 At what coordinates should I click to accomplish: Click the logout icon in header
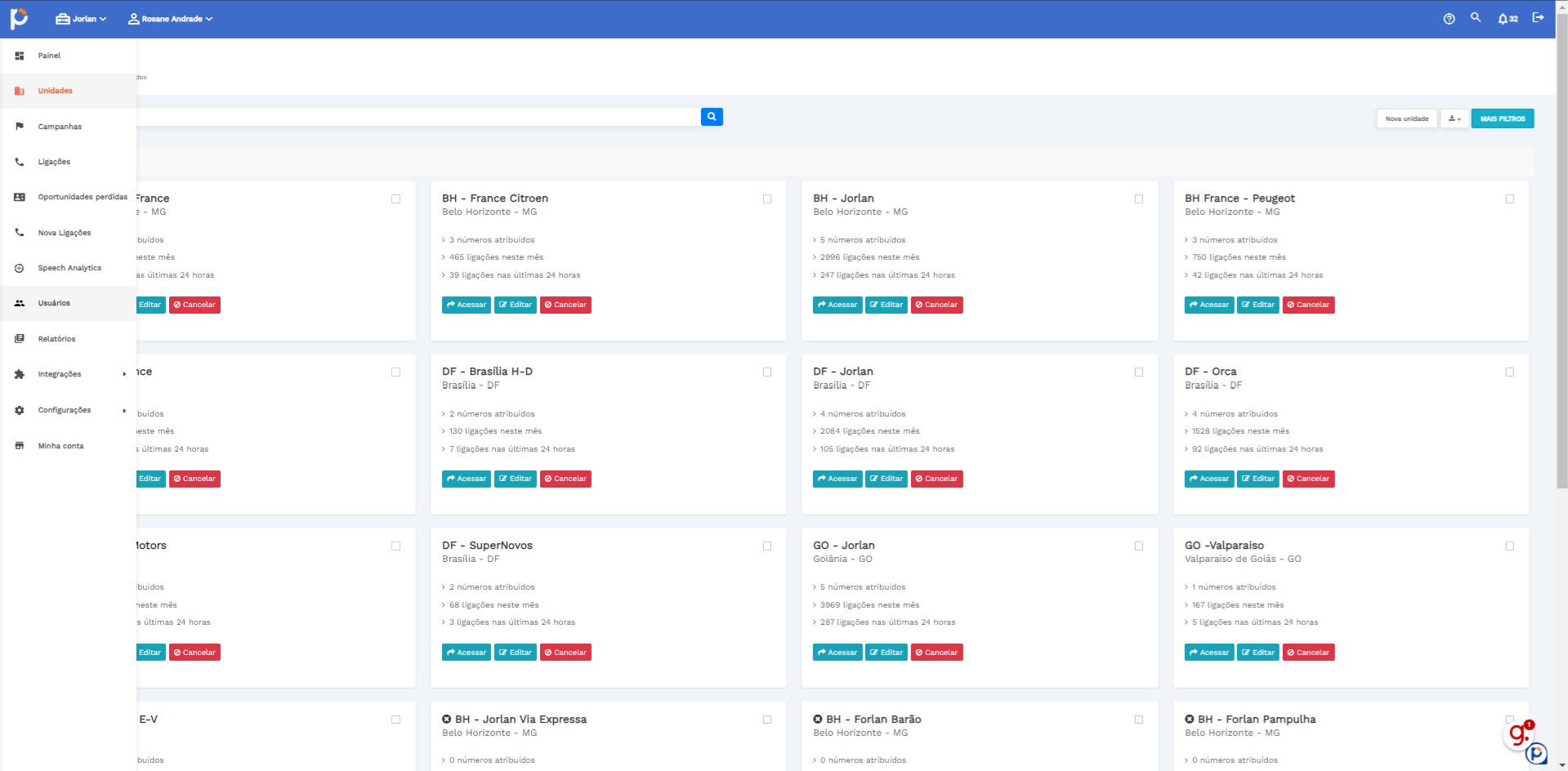[1538, 17]
